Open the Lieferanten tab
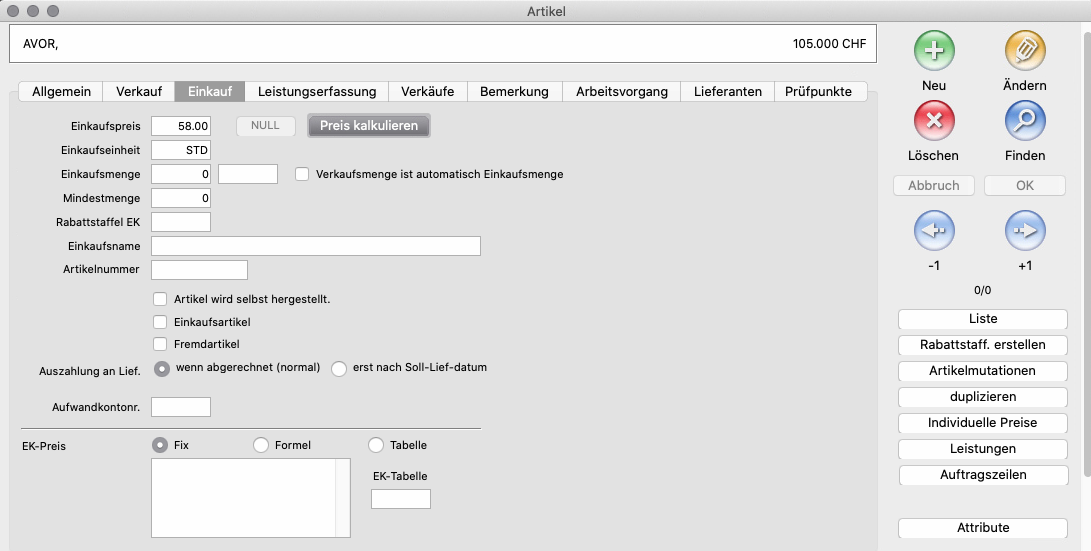 [728, 91]
